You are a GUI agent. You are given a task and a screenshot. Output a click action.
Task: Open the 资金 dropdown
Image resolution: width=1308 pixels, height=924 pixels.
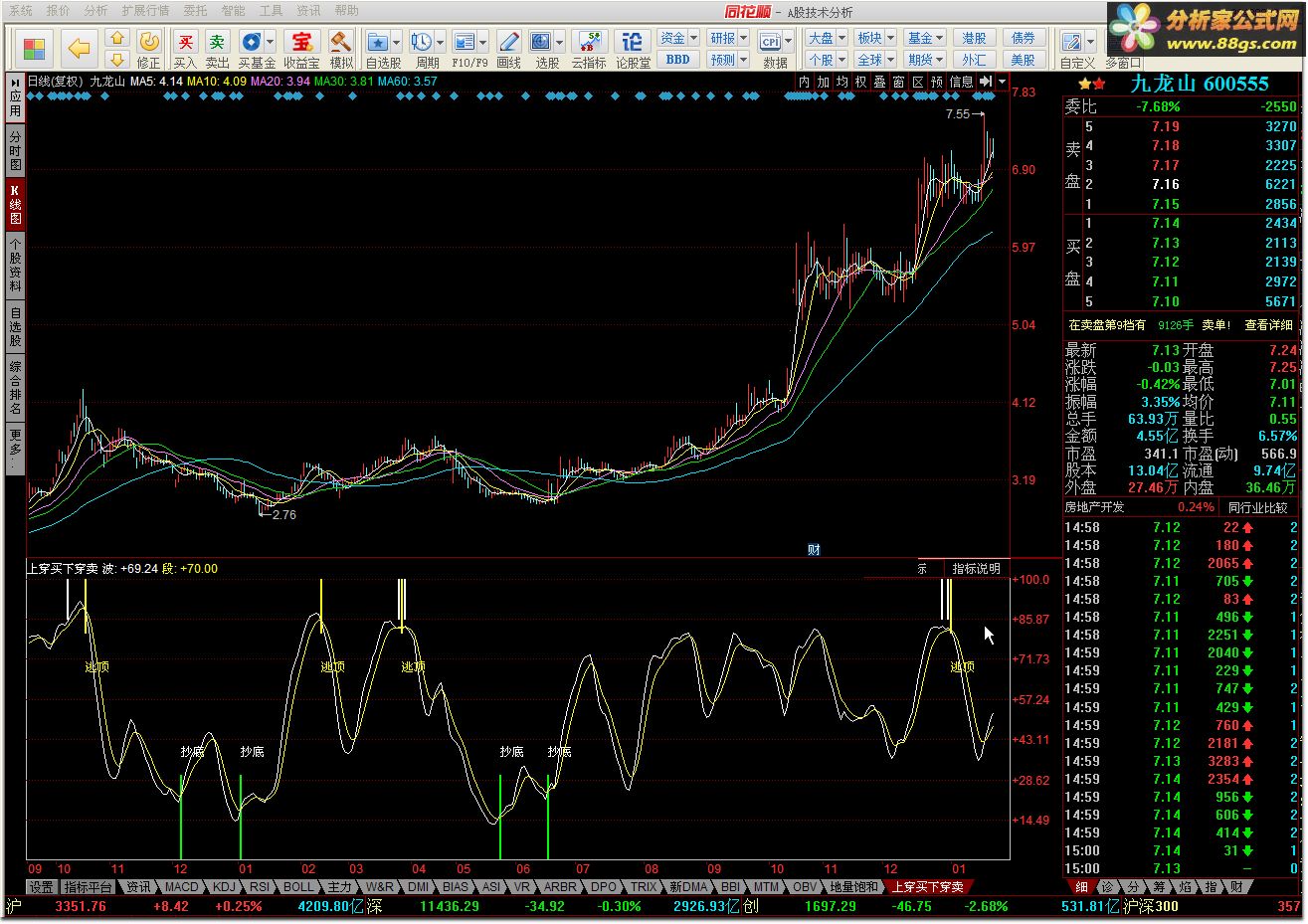click(x=678, y=38)
